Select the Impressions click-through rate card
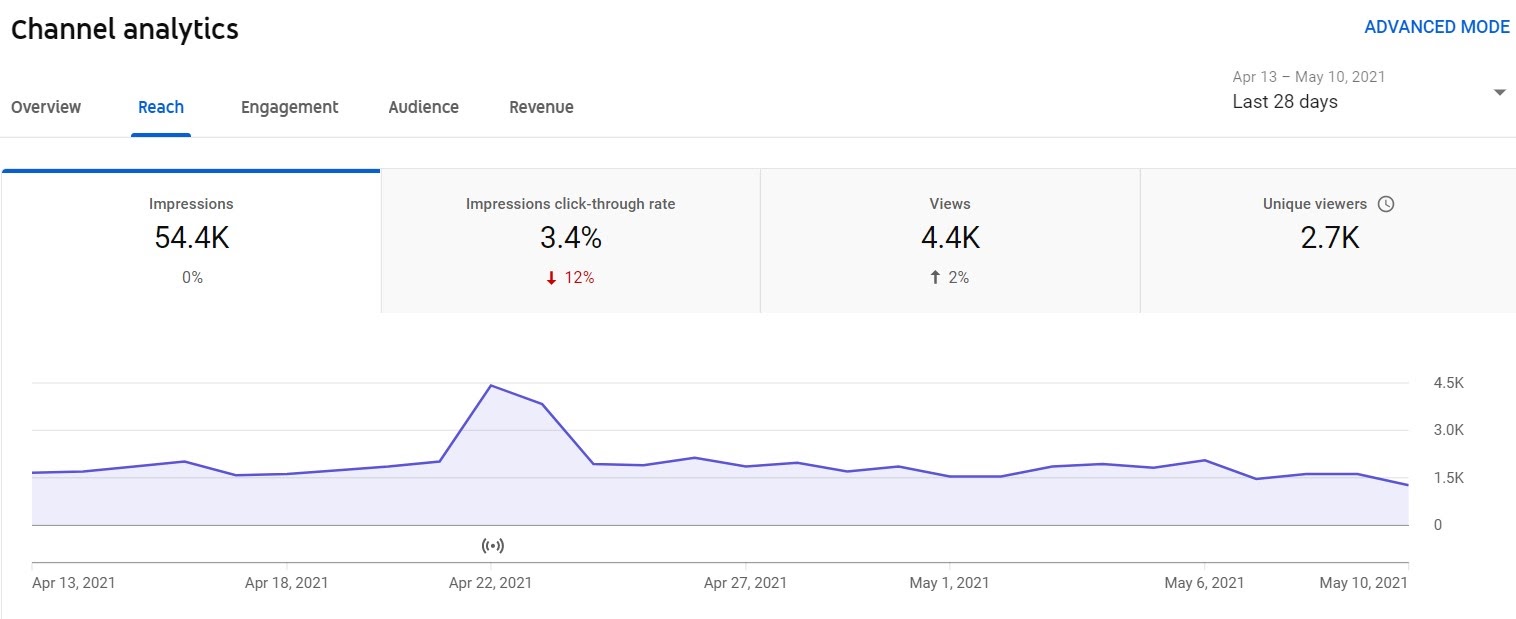This screenshot has height=619, width=1516. coord(570,238)
